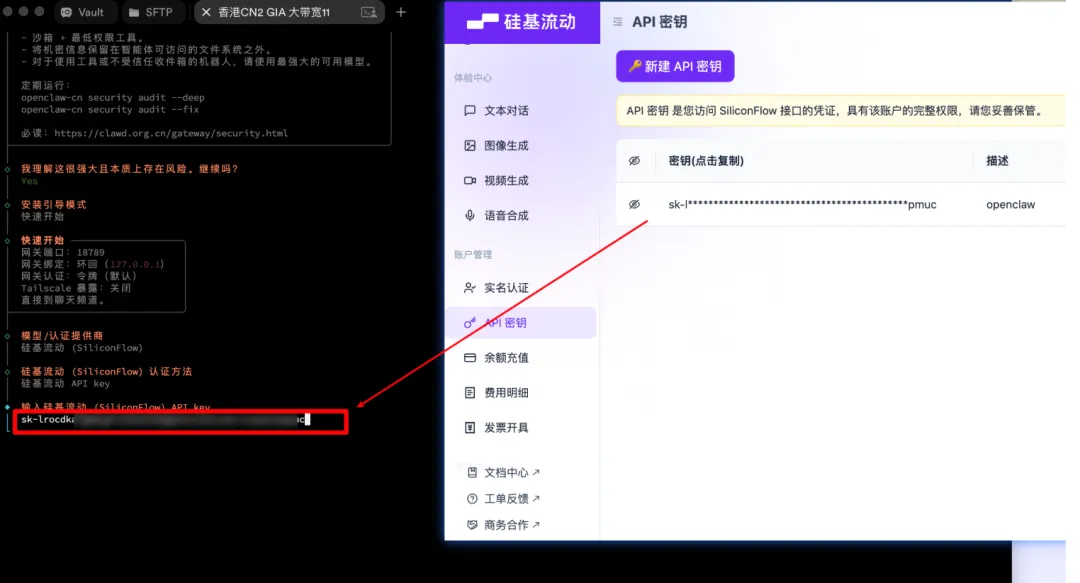This screenshot has height=583, width=1080.
Task: Click the 描述 column header
Action: [x=997, y=161]
